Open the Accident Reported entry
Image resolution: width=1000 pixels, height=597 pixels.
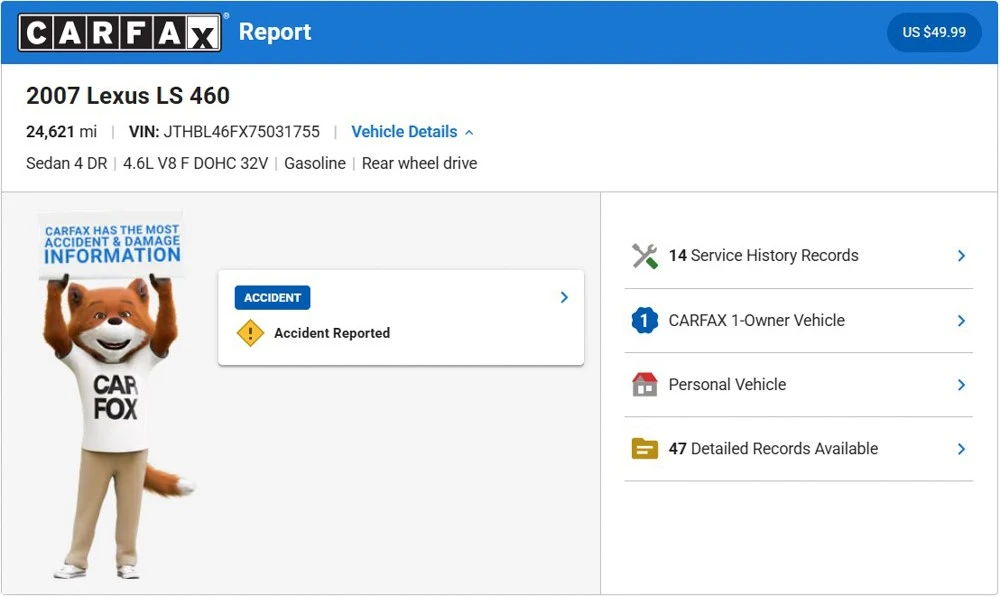coord(332,333)
